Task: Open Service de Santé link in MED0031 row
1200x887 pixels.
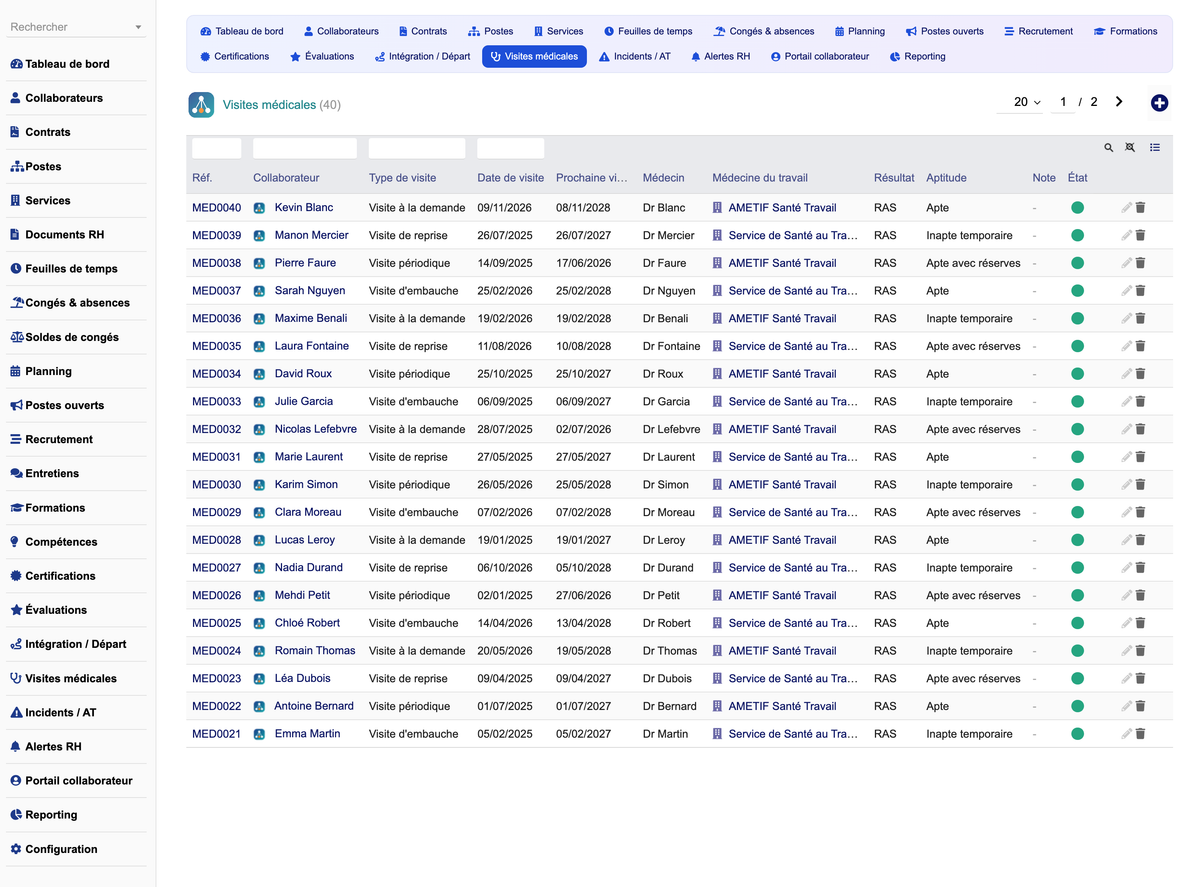Action: pos(793,457)
